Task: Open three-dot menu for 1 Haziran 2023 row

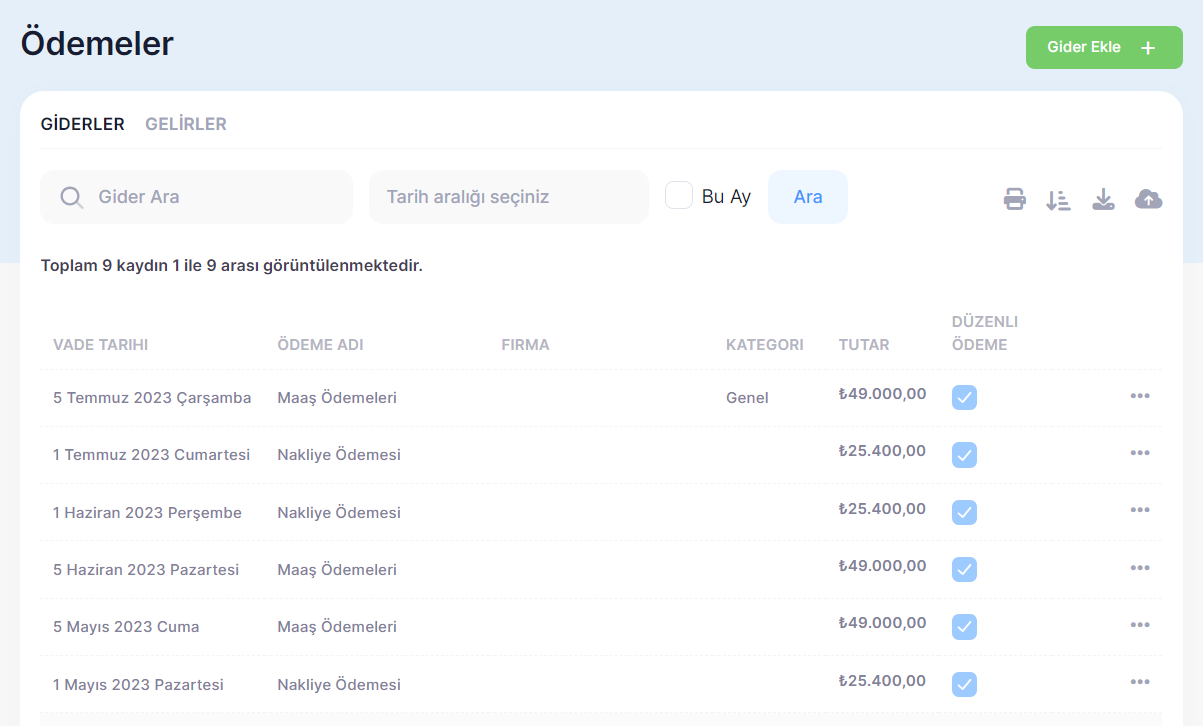Action: [x=1139, y=510]
